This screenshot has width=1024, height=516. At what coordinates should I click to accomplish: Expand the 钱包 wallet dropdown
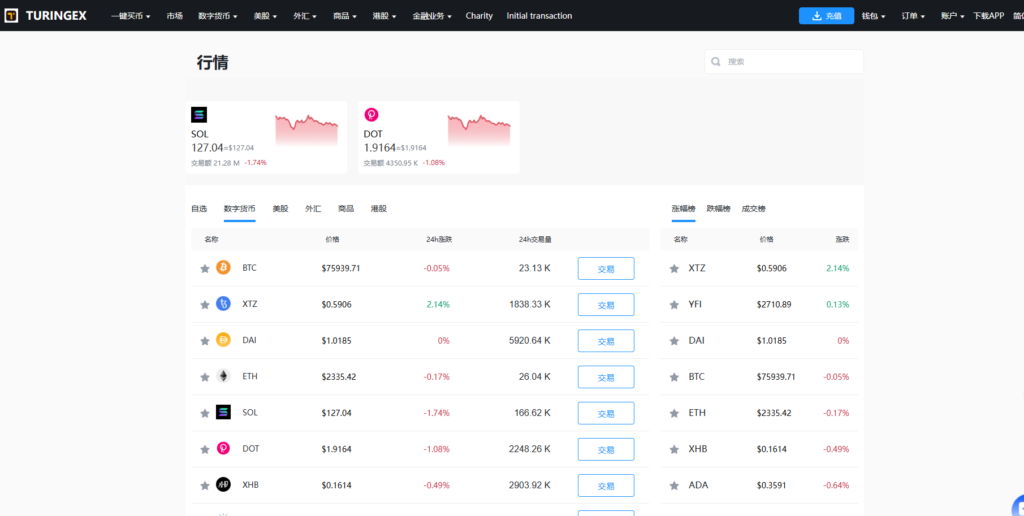873,16
